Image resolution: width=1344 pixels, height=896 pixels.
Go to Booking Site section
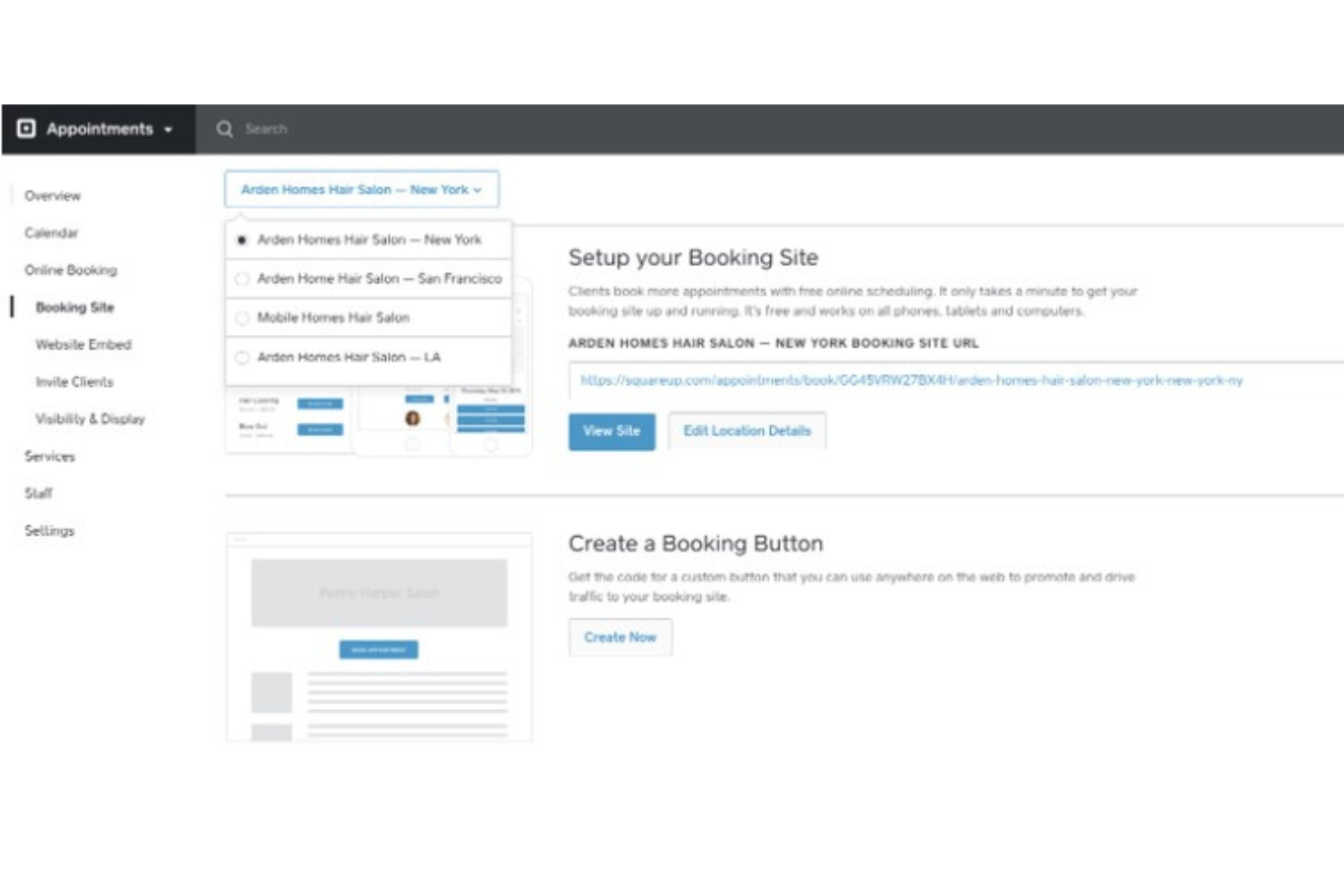point(75,307)
